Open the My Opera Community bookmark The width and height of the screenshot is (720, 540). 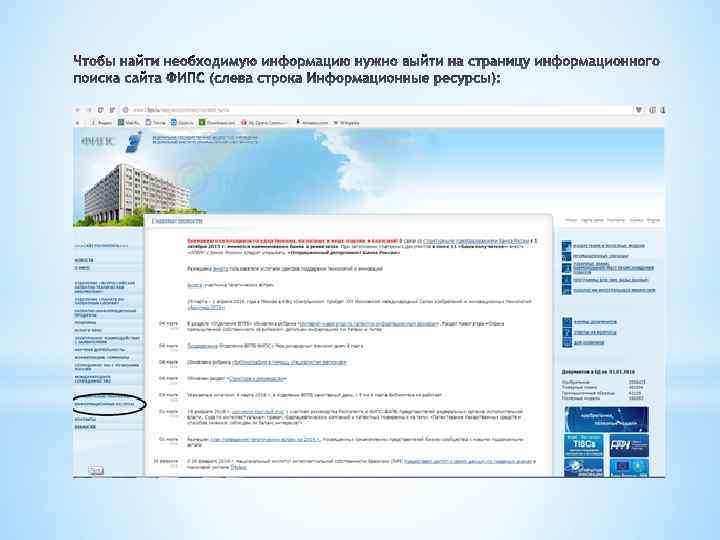pos(264,123)
